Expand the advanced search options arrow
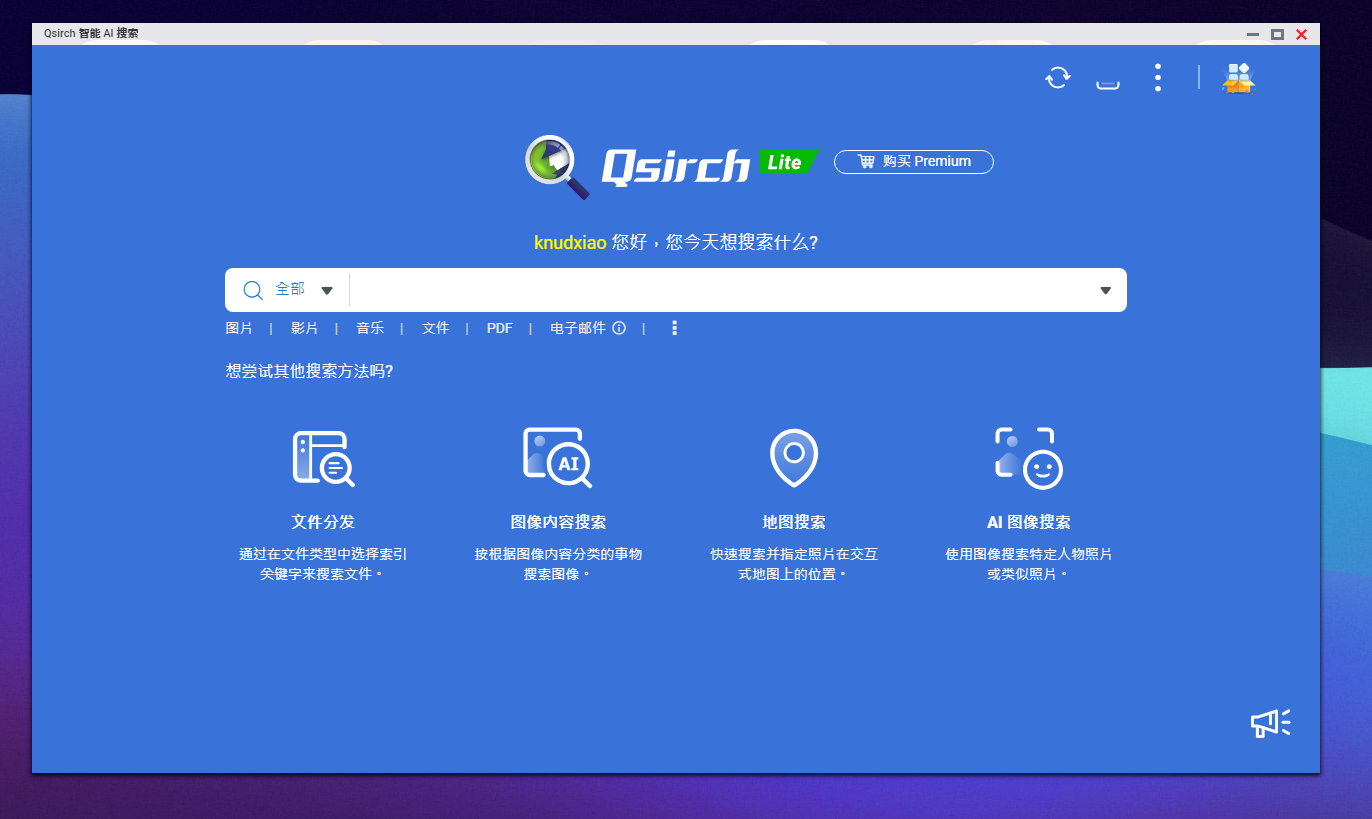Viewport: 1372px width, 819px height. click(1105, 290)
